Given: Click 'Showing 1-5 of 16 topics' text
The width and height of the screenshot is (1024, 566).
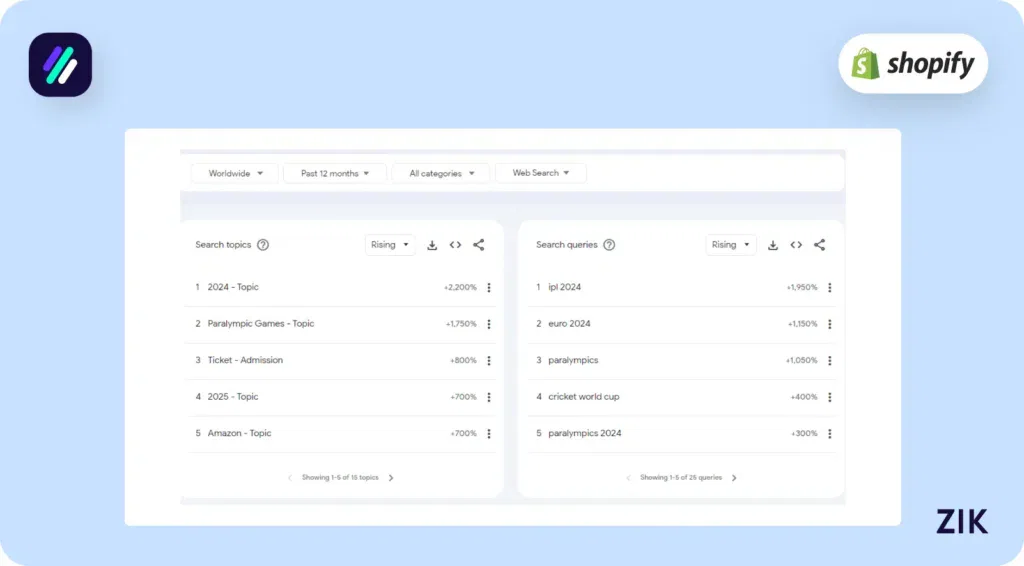Looking at the screenshot, I should [x=340, y=478].
